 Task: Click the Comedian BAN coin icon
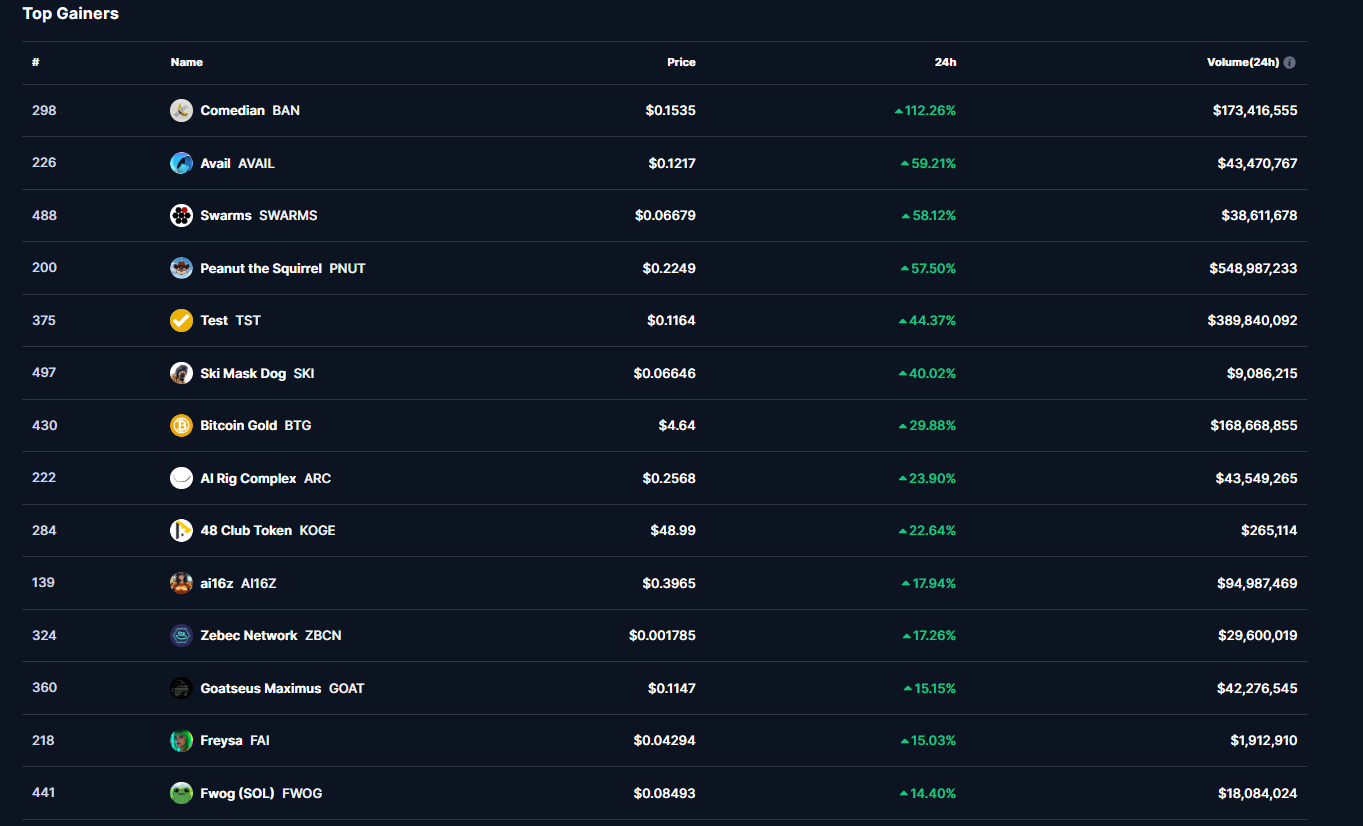click(x=181, y=111)
